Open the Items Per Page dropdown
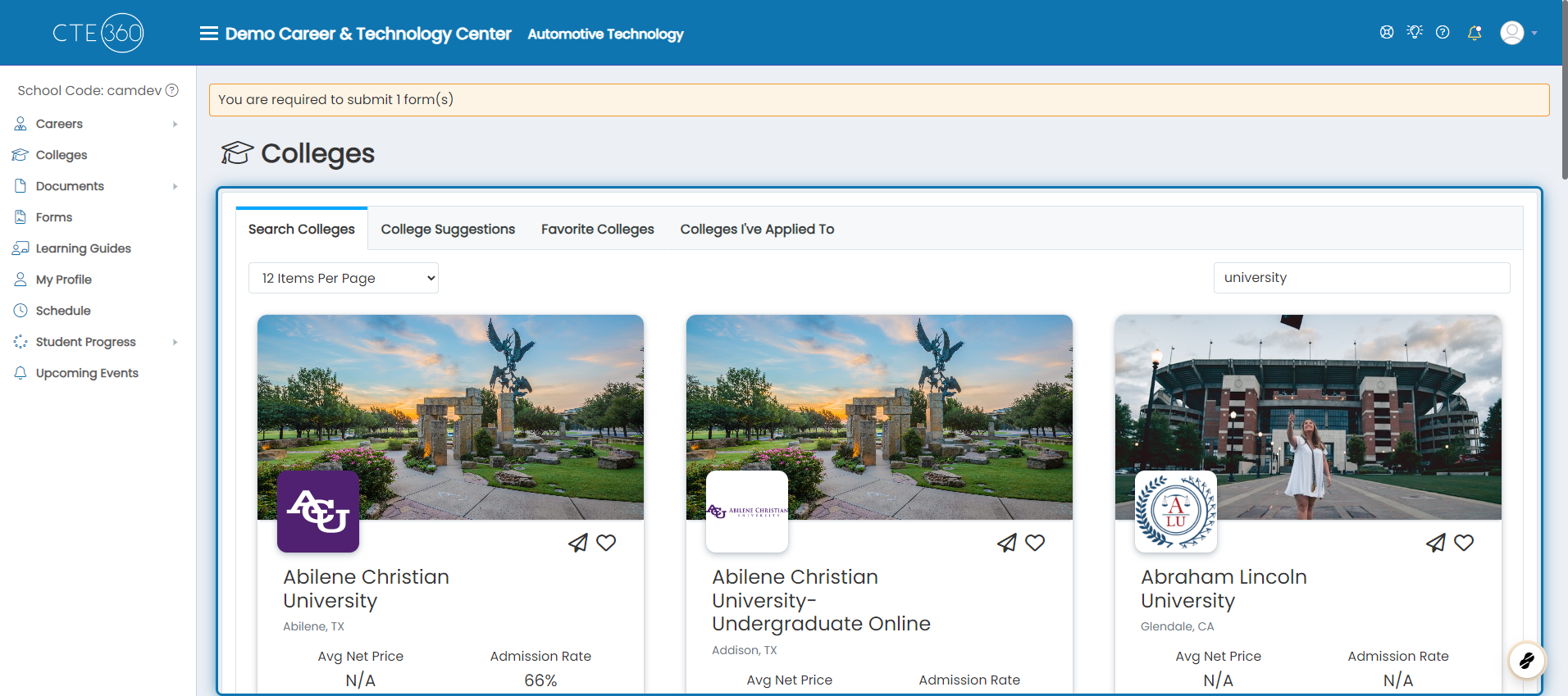Viewport: 1568px width, 696px height. [344, 278]
